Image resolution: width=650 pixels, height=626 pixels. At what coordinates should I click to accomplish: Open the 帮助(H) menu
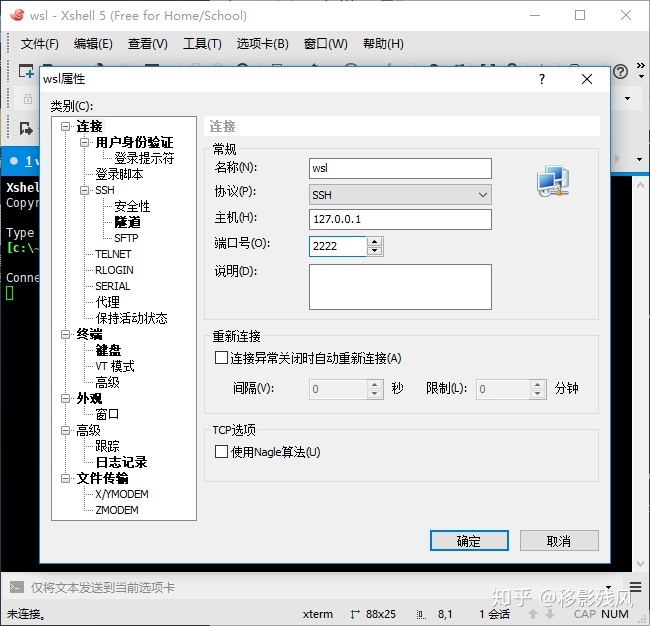point(383,44)
